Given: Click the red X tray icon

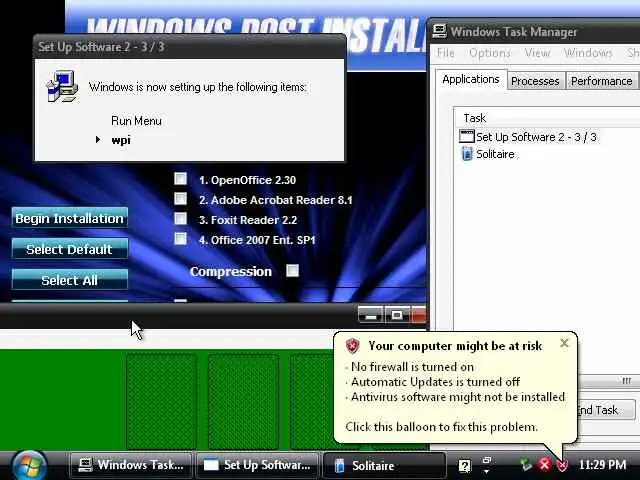Looking at the screenshot, I should 544,464.
